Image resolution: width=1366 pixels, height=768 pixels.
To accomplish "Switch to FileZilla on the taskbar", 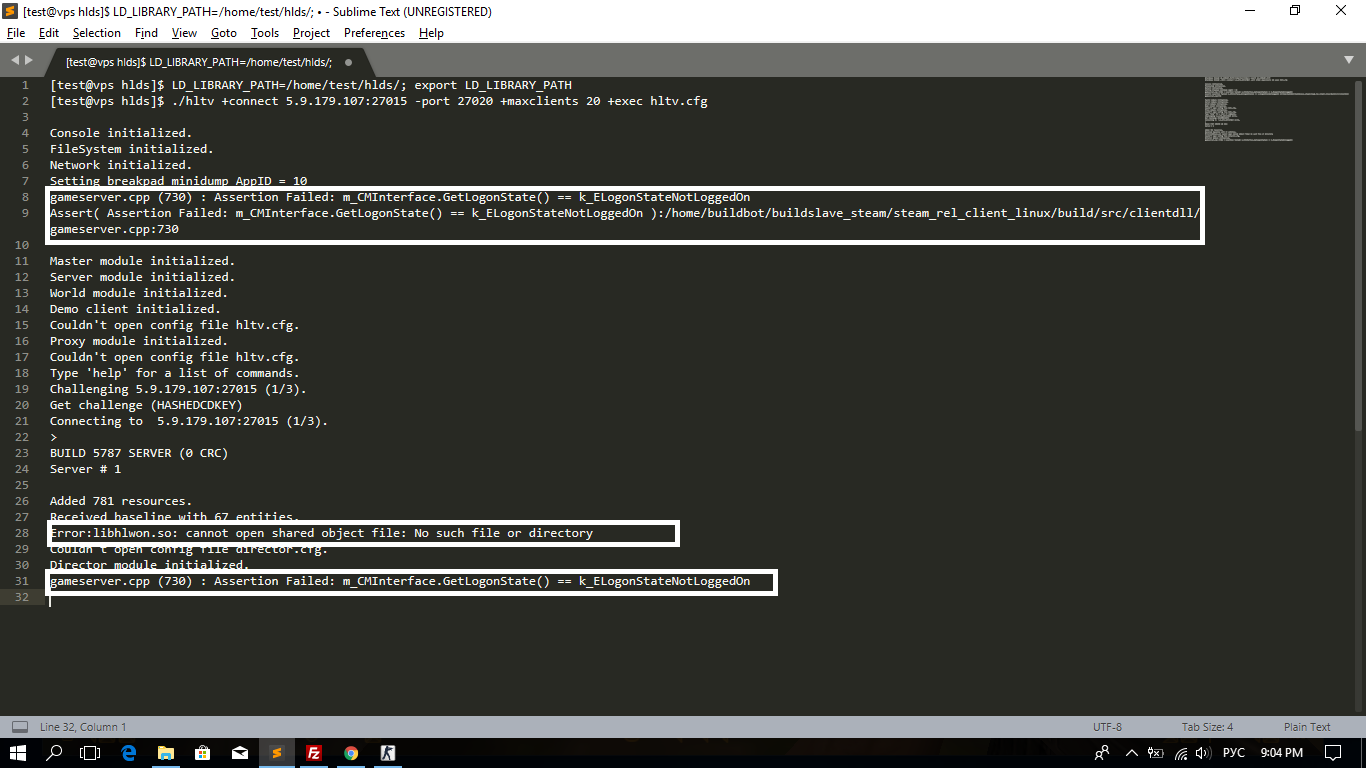I will click(x=314, y=752).
